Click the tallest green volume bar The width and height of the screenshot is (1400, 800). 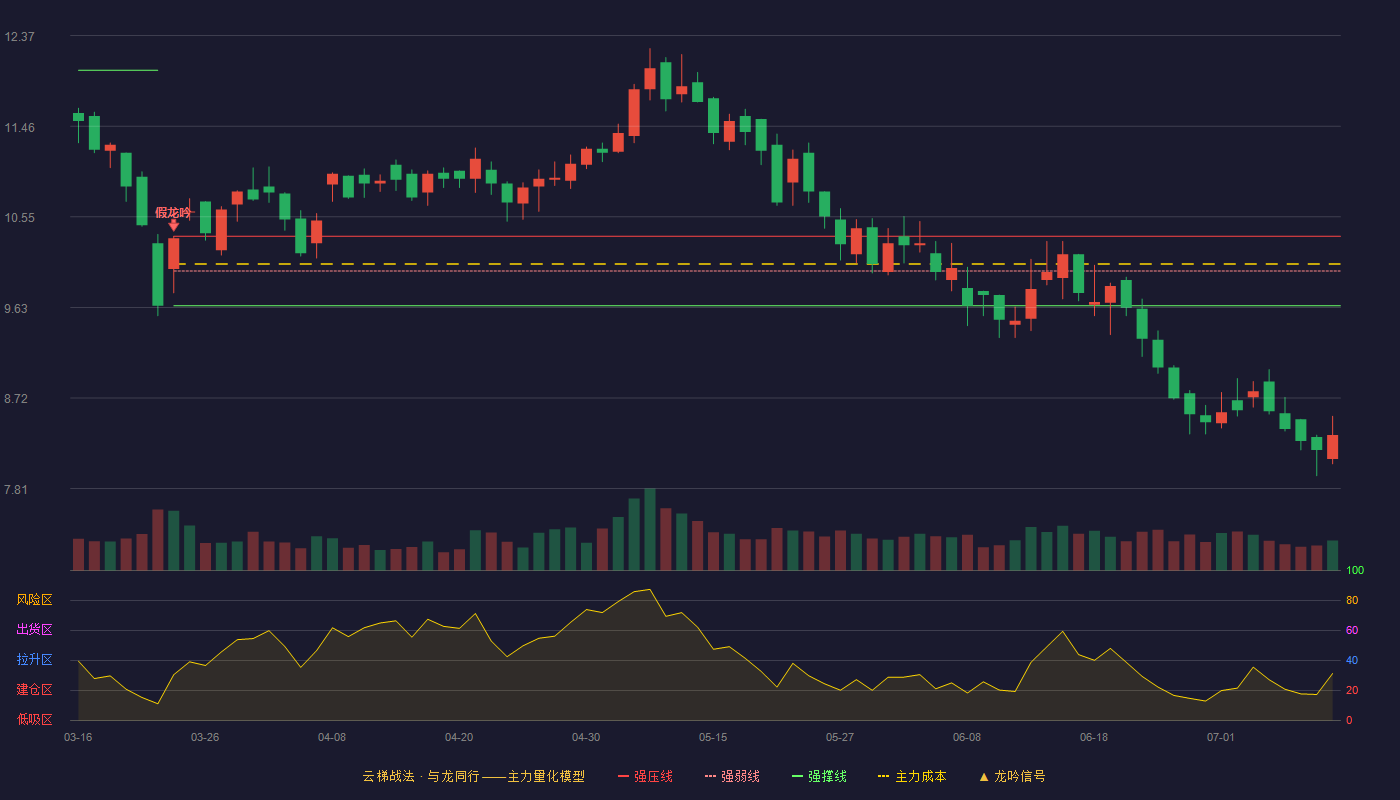click(x=650, y=529)
